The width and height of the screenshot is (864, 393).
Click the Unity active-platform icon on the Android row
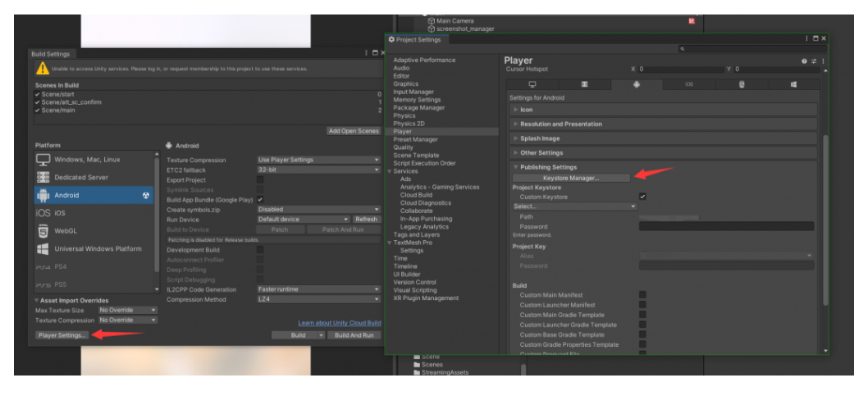[x=146, y=195]
